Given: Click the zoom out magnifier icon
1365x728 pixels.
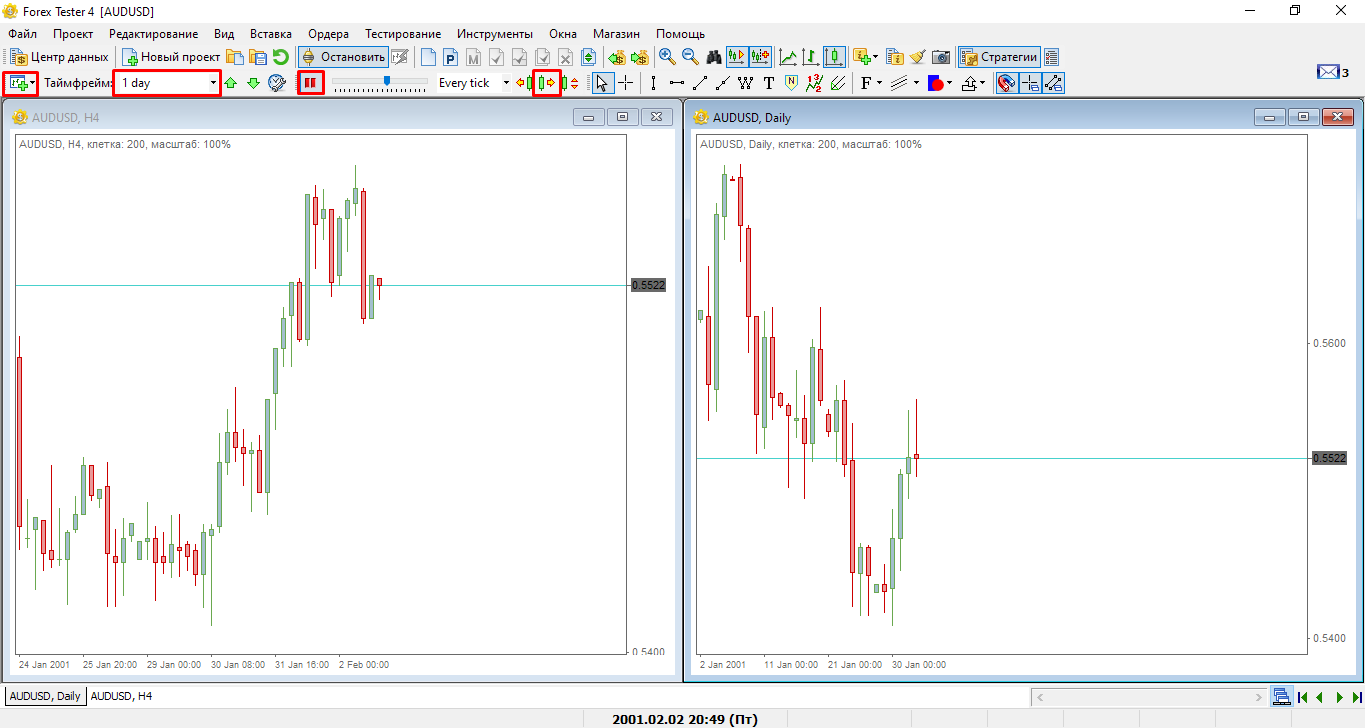Looking at the screenshot, I should [x=690, y=57].
